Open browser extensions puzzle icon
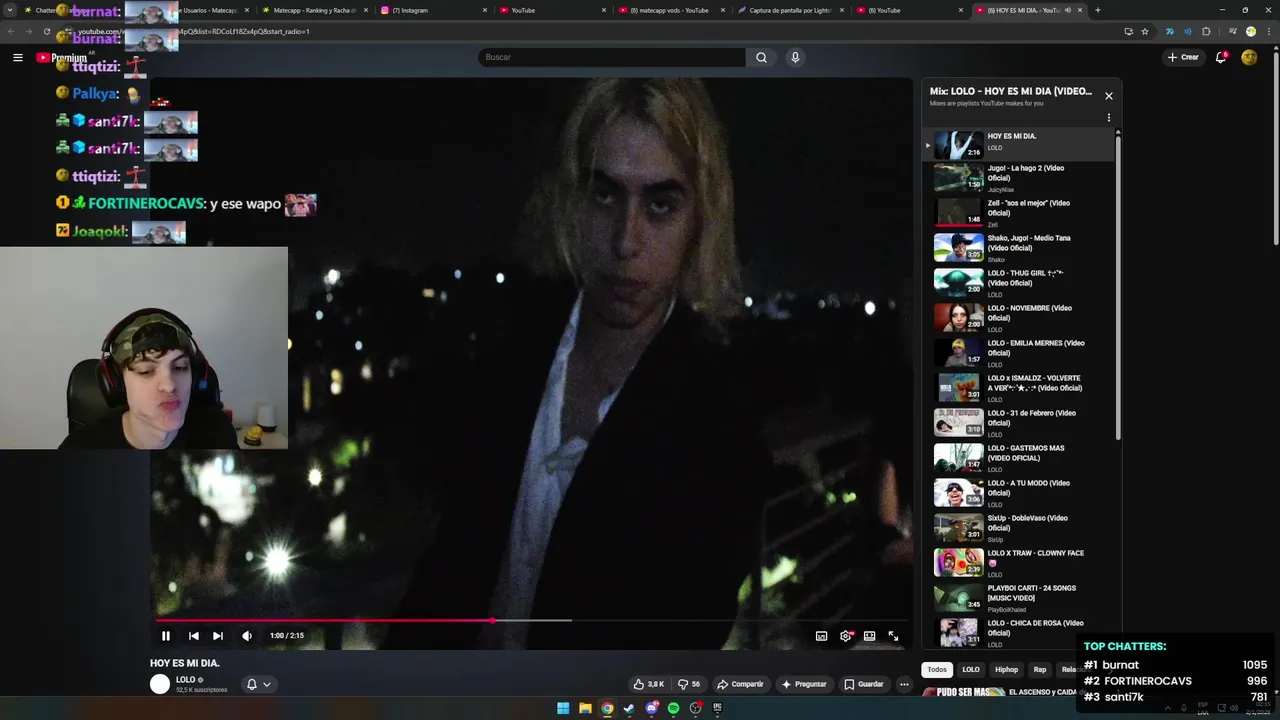This screenshot has height=720, width=1280. (x=1206, y=31)
